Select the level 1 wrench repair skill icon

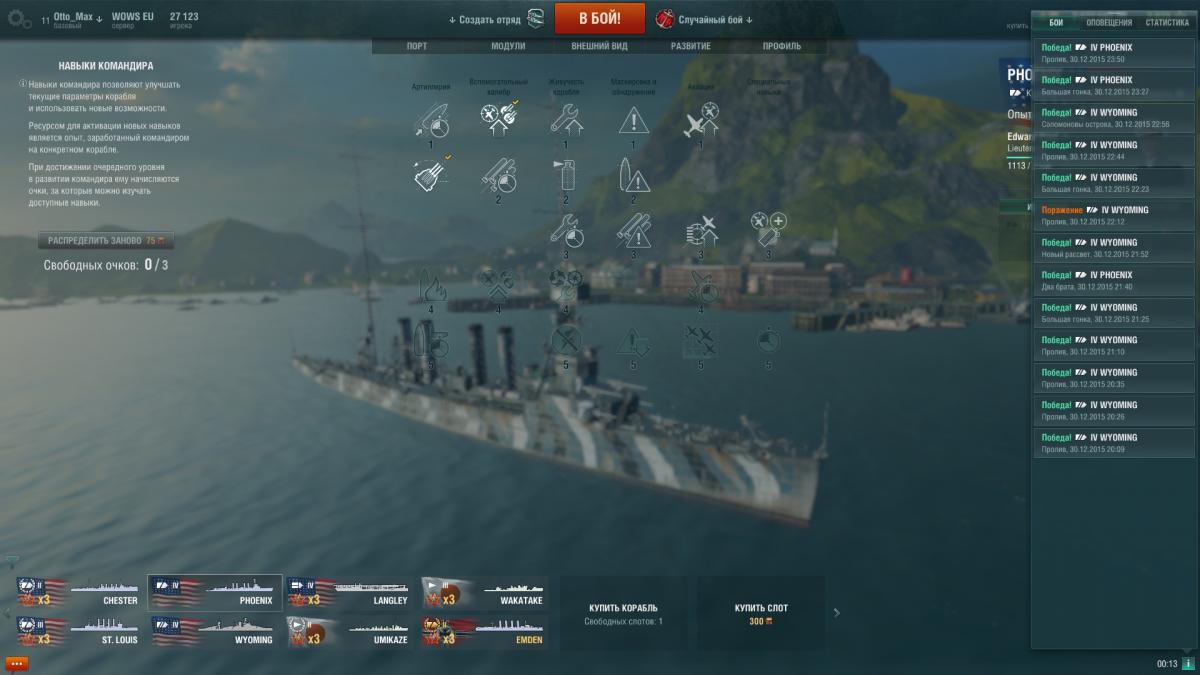(x=566, y=120)
